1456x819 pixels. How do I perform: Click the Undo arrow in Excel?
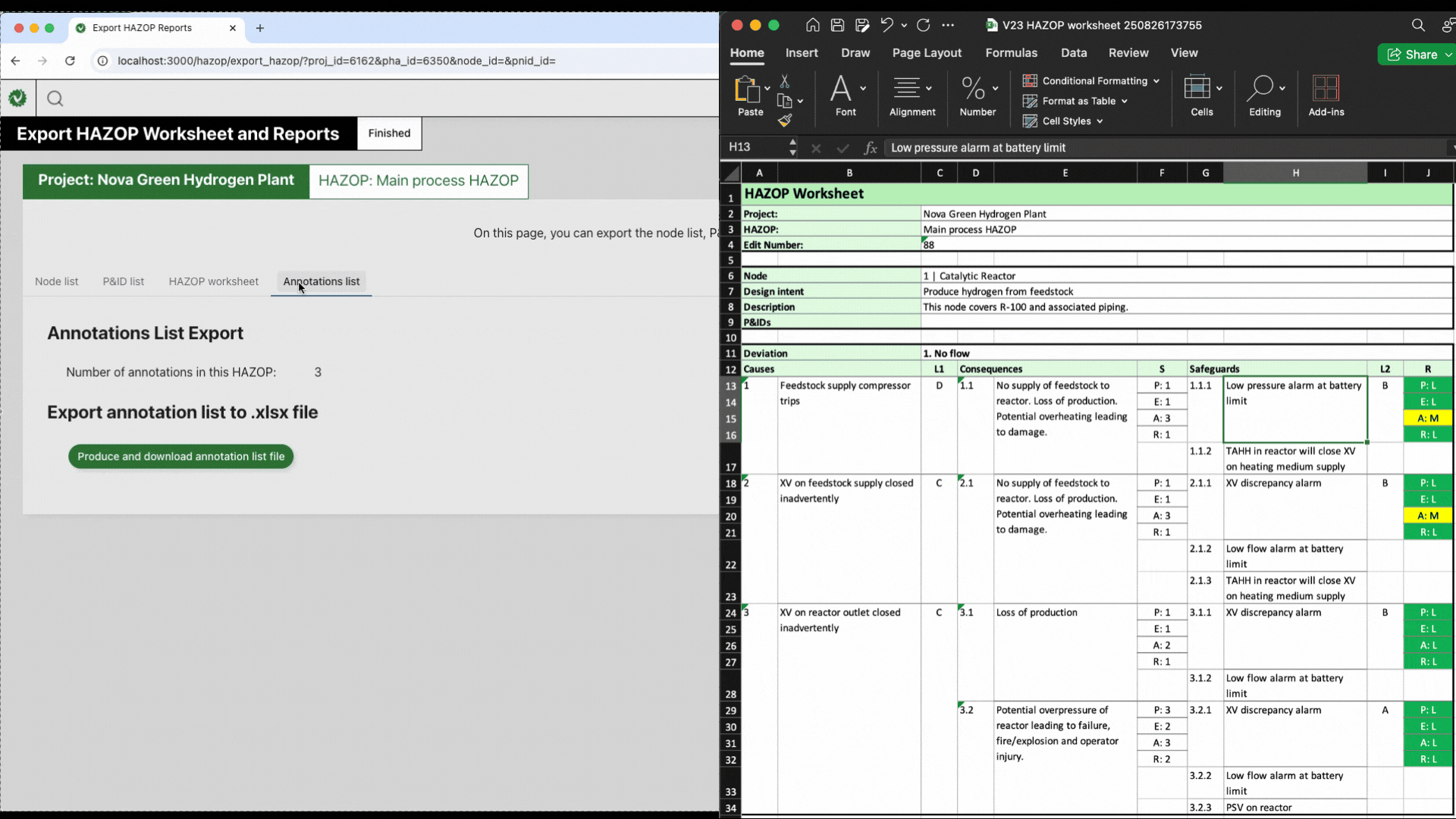click(886, 25)
